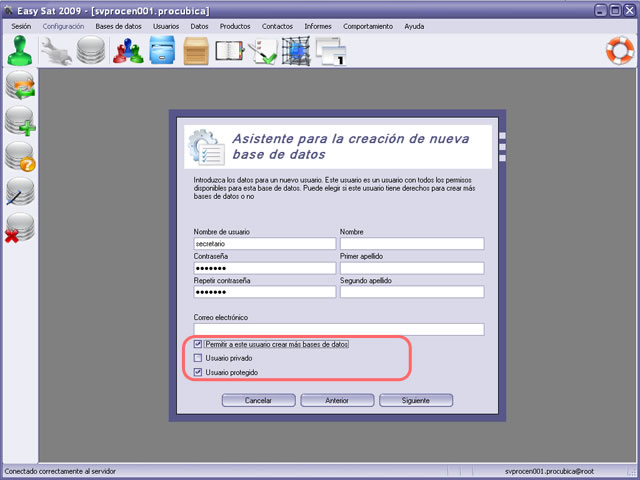Open the wrench configuration tool icon
Viewport: 640px width, 480px height.
tap(56, 51)
